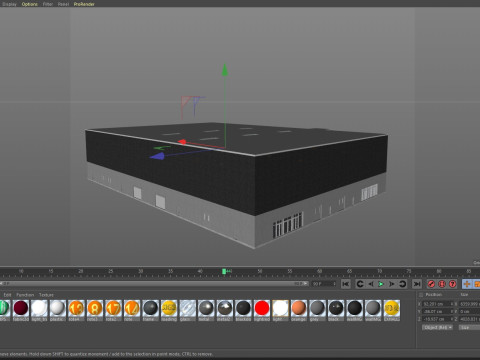480x360 pixels.
Task: Go to start of animation
Action: [346, 284]
